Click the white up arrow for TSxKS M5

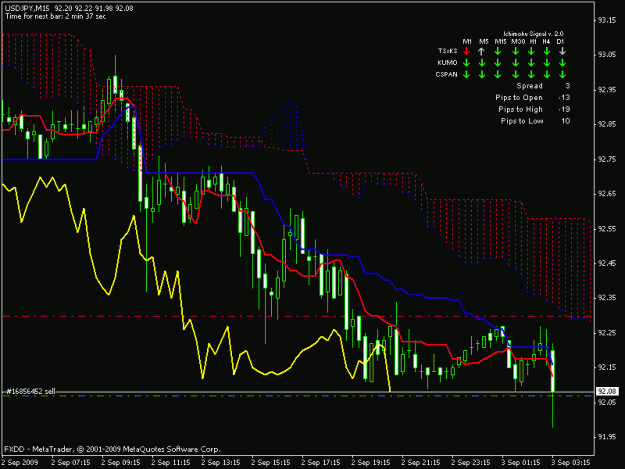point(482,51)
